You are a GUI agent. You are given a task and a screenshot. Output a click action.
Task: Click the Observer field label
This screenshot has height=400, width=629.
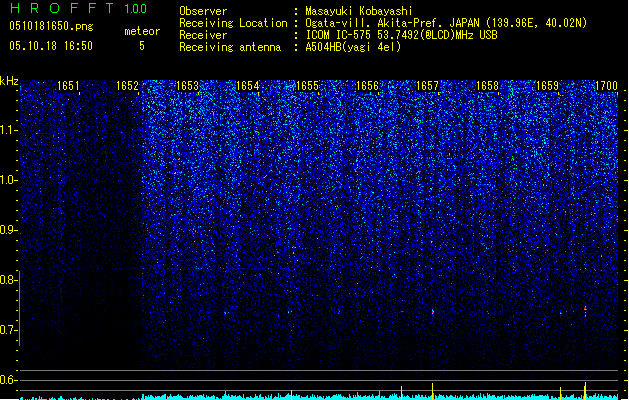pos(203,11)
